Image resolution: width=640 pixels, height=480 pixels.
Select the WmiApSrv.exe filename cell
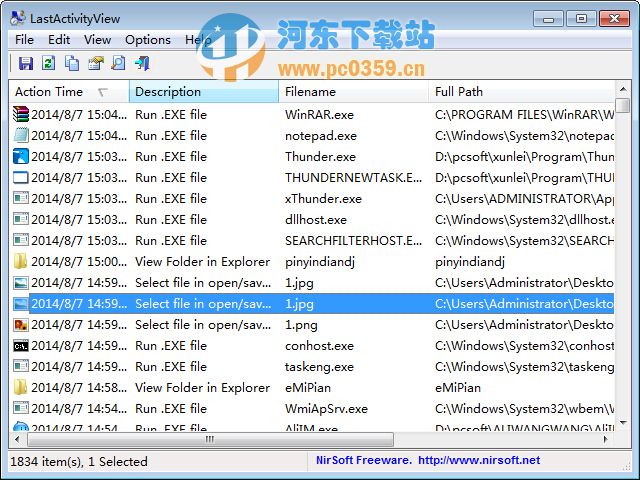tap(326, 409)
